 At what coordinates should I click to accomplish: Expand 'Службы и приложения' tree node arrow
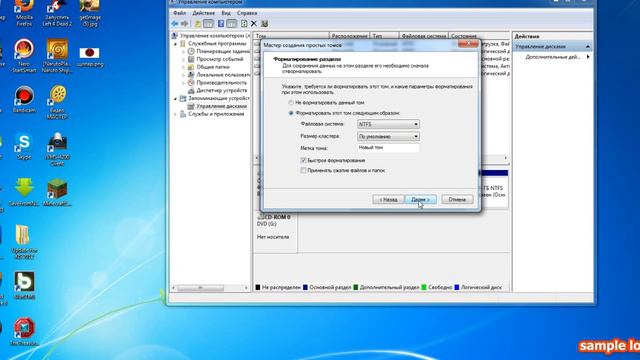tap(176, 114)
